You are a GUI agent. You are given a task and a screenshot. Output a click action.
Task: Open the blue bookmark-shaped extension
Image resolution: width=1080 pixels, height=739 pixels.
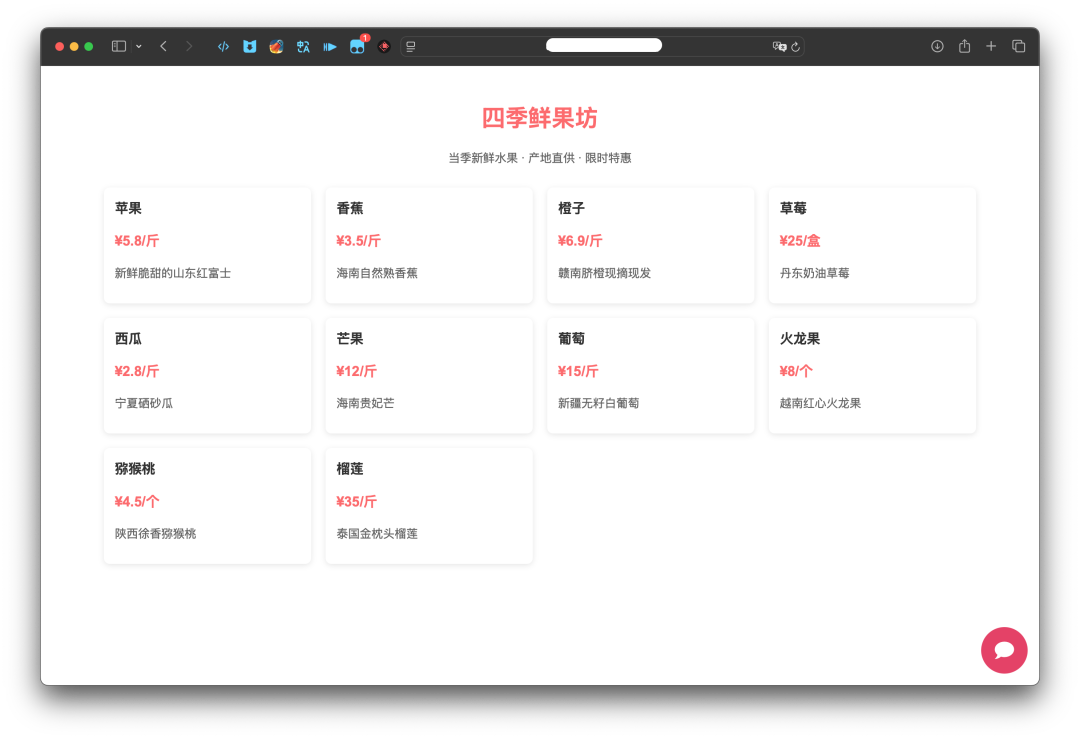tap(249, 45)
